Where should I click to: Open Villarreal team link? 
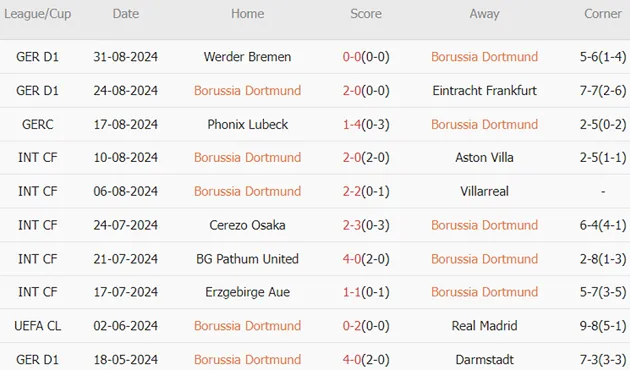484,191
